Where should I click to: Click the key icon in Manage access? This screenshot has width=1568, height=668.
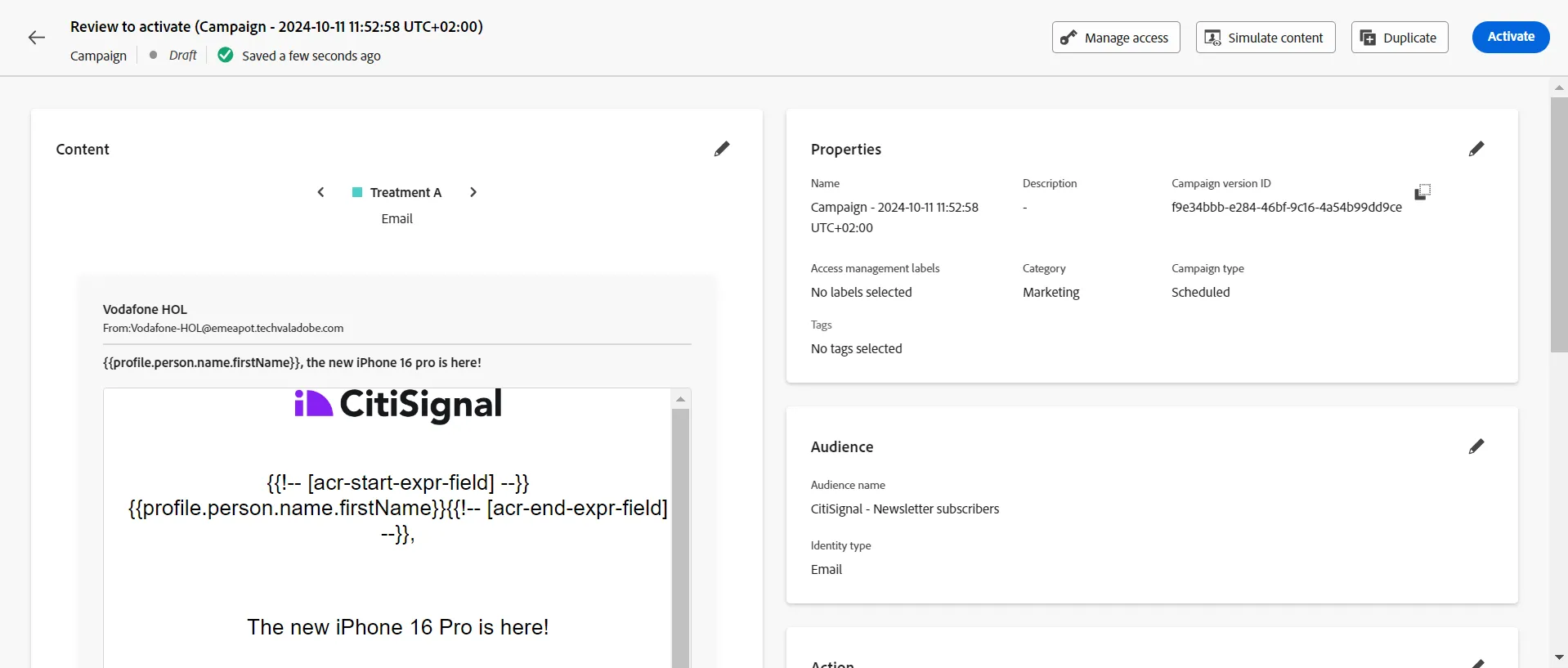tap(1068, 38)
